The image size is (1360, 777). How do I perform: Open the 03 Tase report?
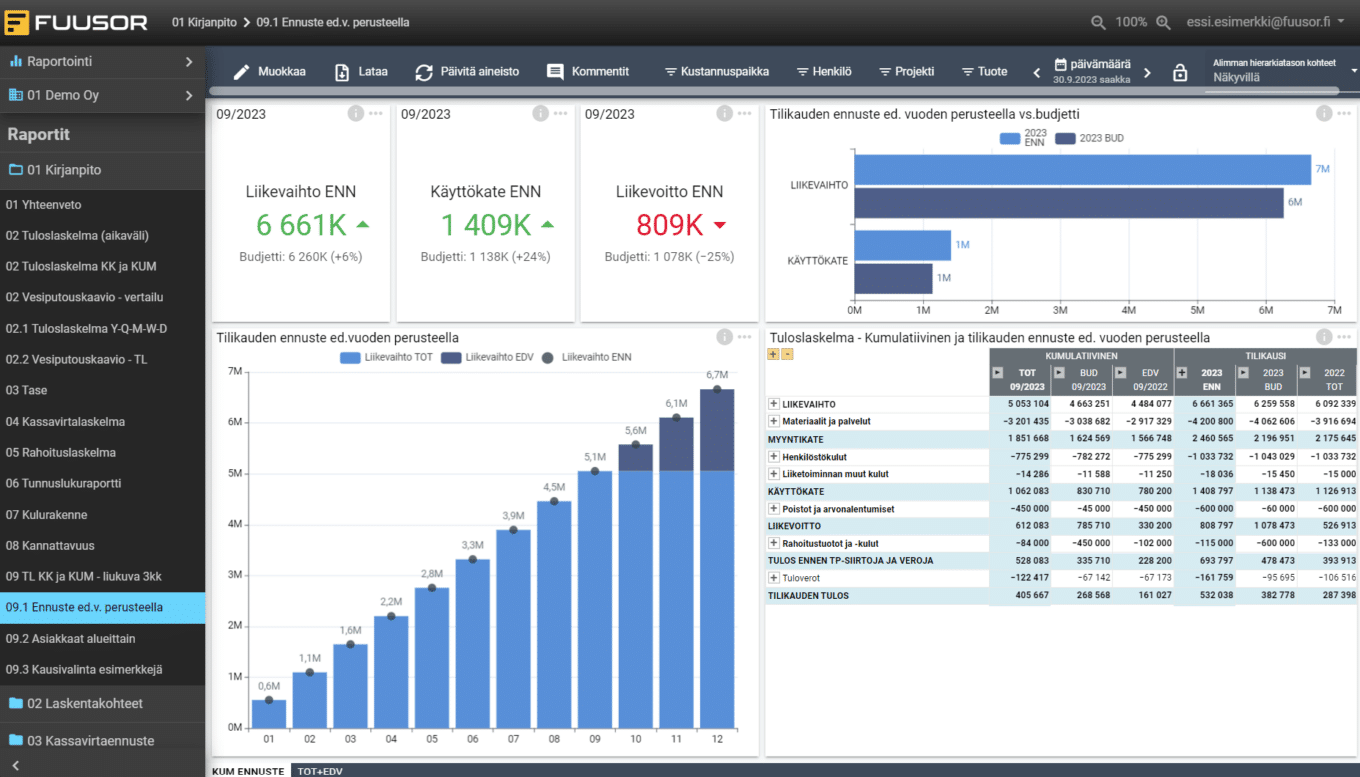27,390
